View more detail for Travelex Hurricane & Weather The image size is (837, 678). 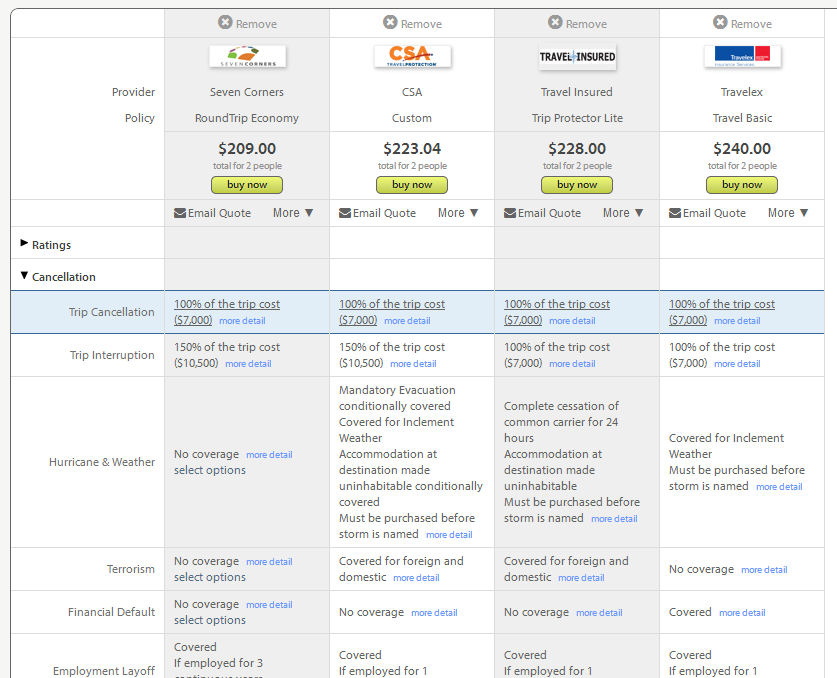pos(779,487)
